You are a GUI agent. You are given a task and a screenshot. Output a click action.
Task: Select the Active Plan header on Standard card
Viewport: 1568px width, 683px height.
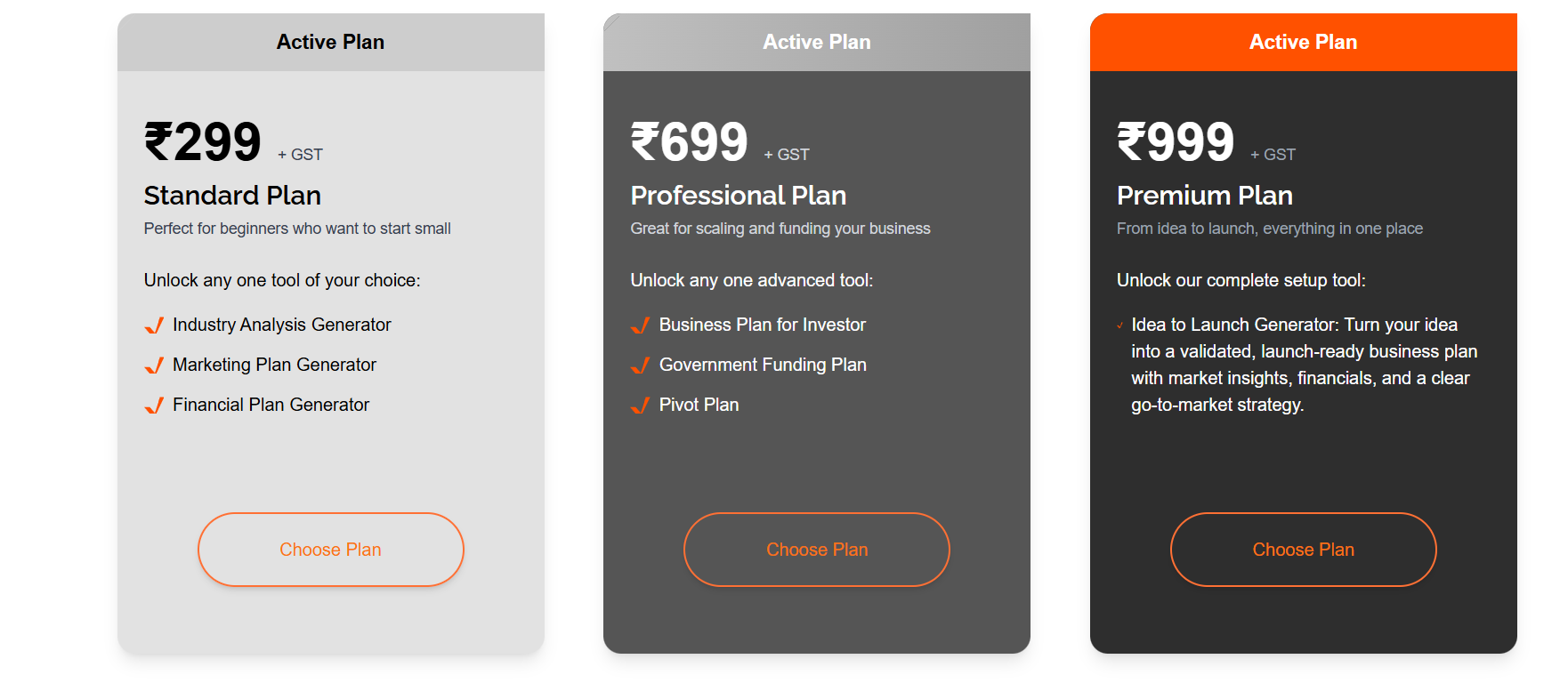point(330,42)
